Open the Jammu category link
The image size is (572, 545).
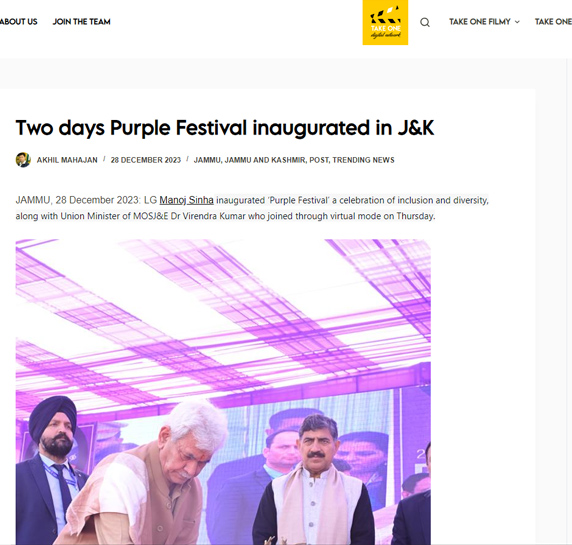click(x=207, y=160)
